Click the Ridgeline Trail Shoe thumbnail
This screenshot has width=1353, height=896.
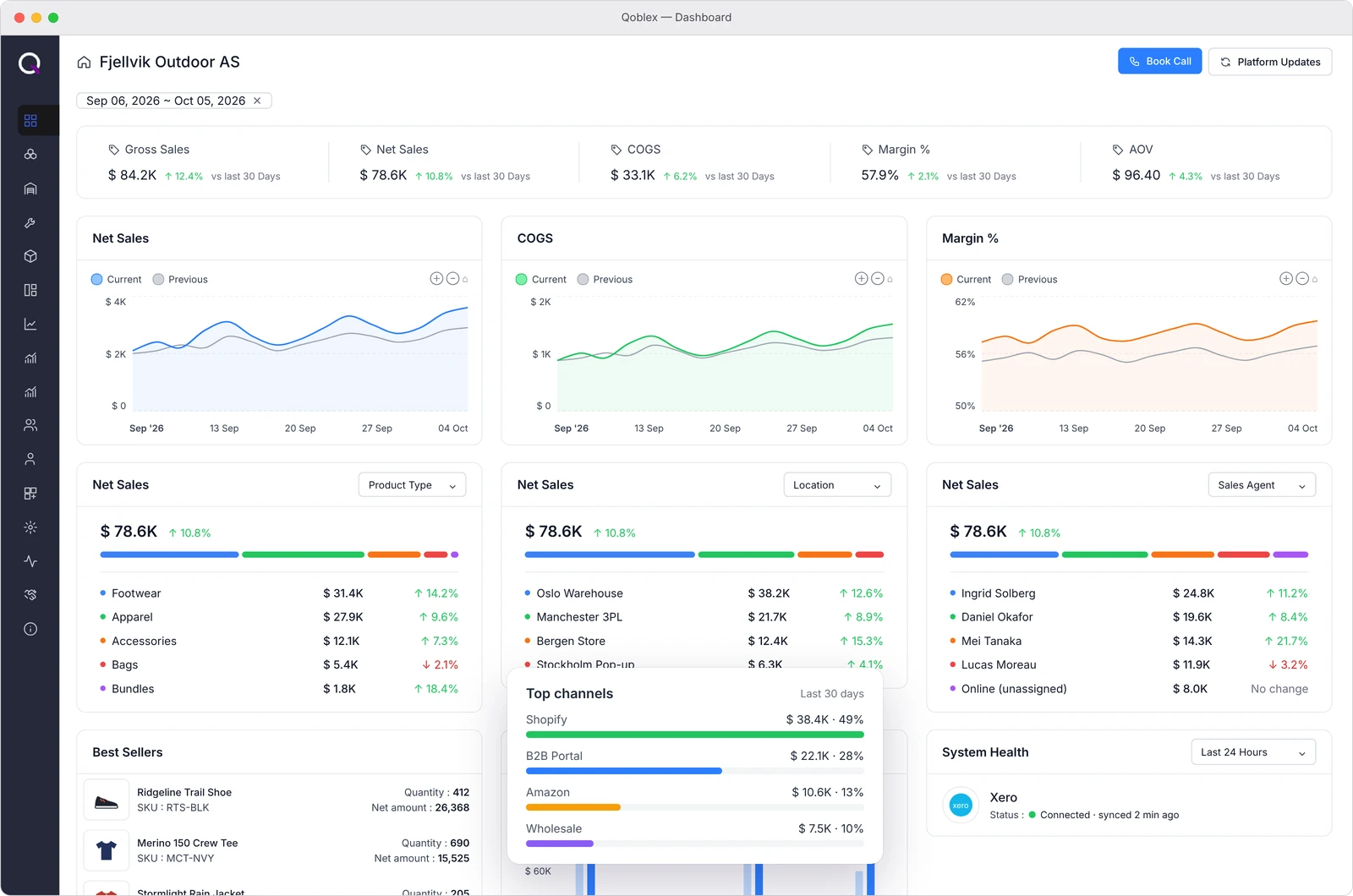(106, 800)
